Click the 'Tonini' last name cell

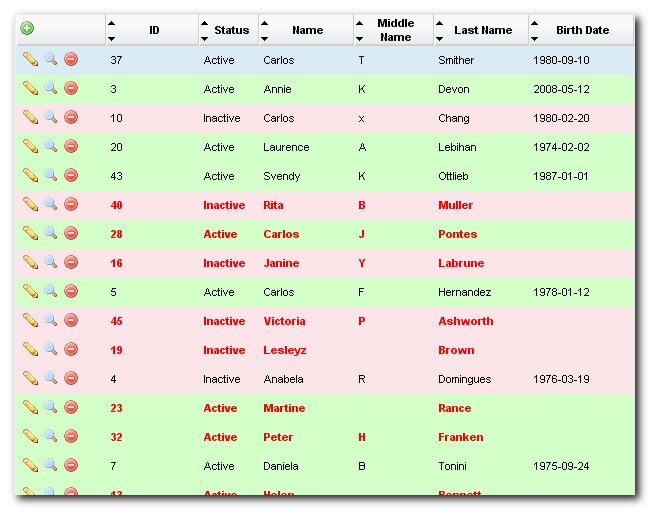[x=452, y=466]
